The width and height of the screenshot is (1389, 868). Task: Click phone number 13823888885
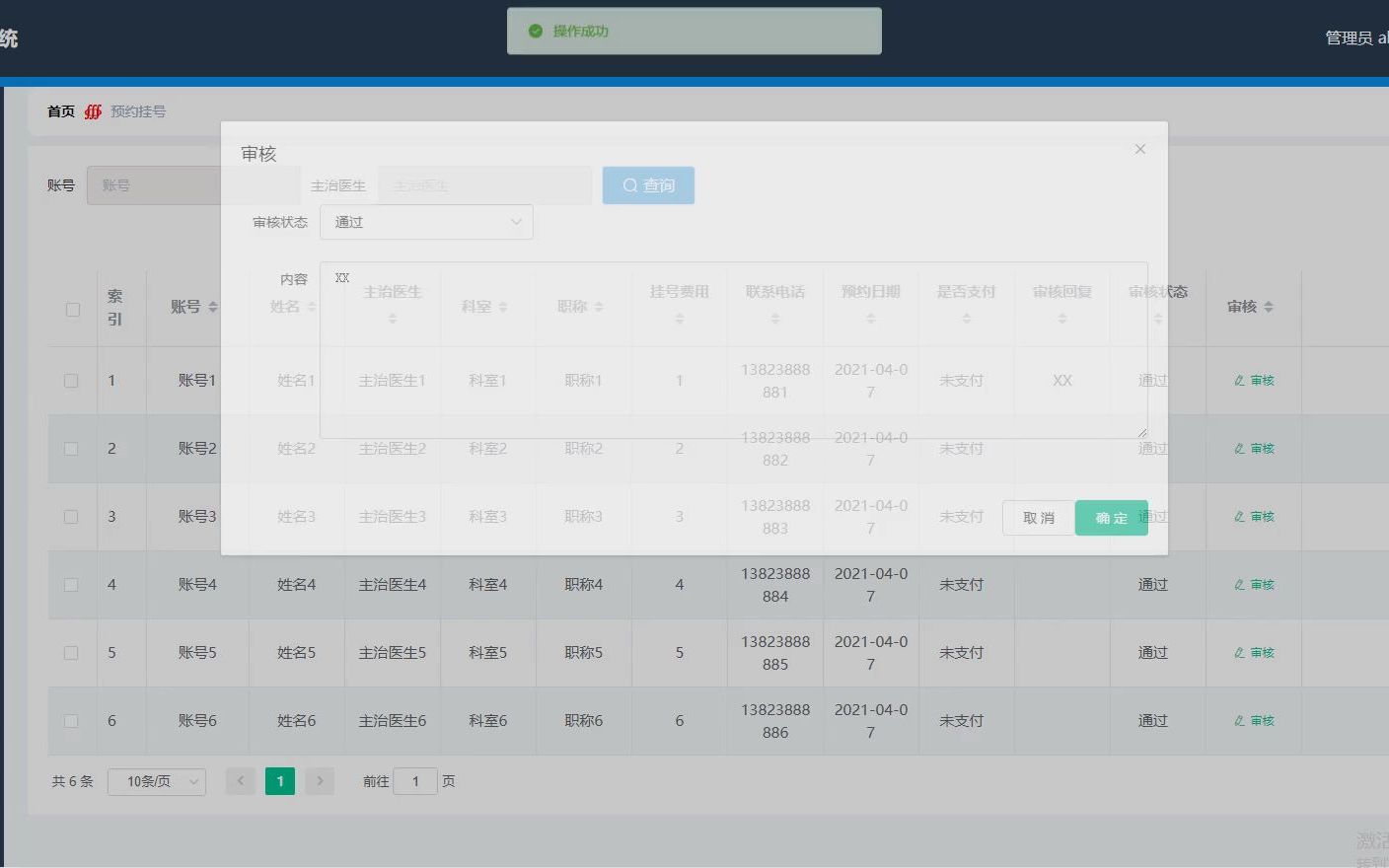tap(775, 653)
